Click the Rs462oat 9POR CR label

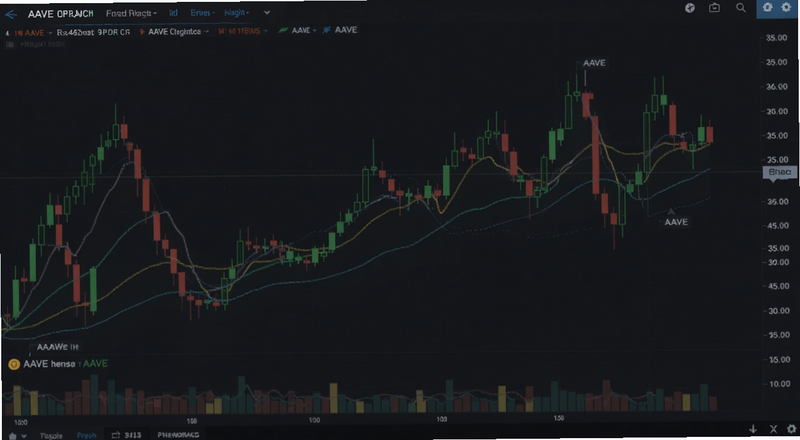93,32
